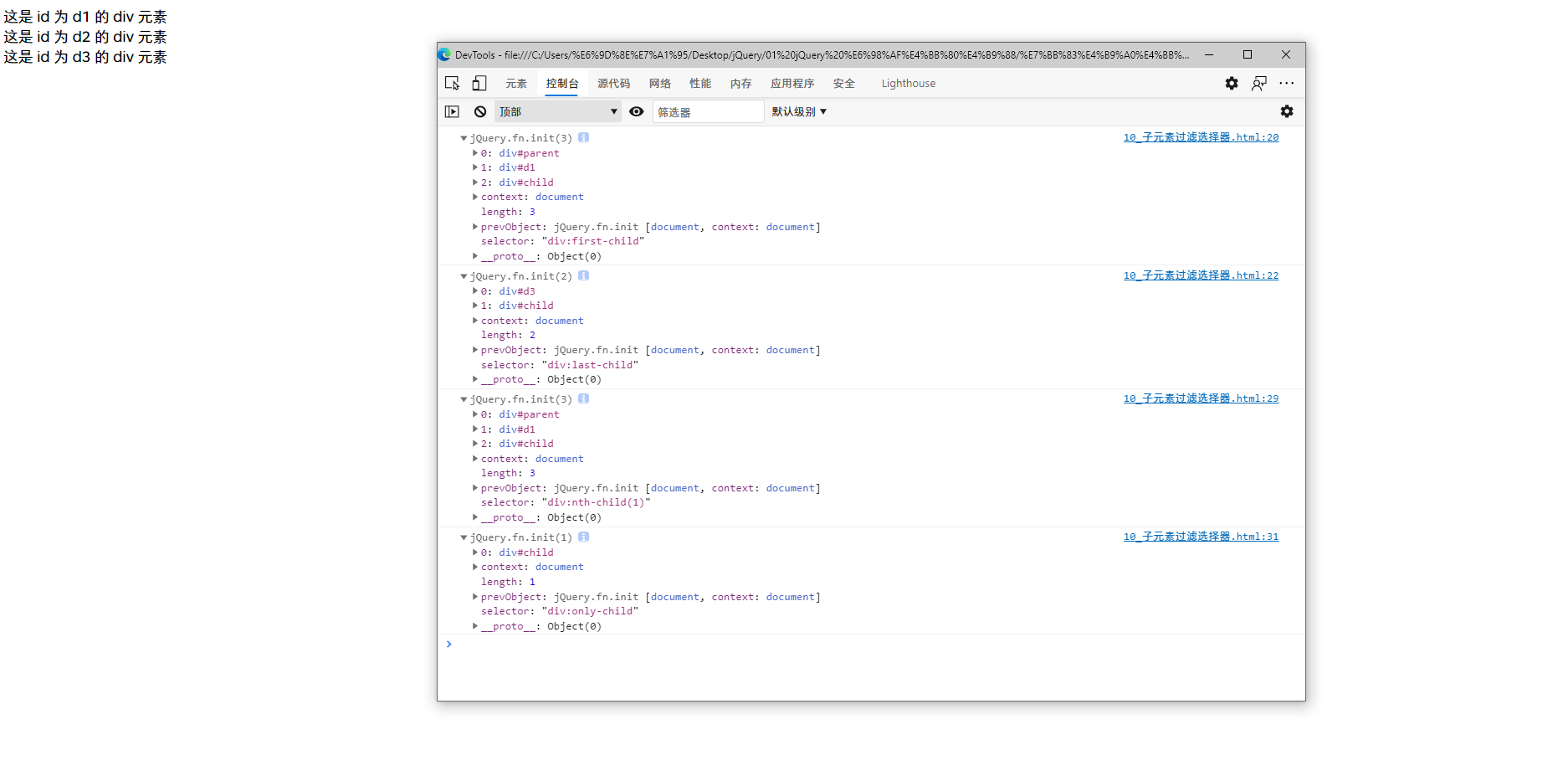Focus the 筛选器 filter input

tap(708, 111)
